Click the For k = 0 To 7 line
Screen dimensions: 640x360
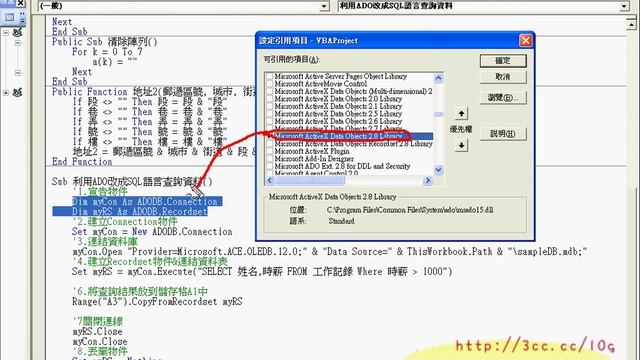point(107,52)
